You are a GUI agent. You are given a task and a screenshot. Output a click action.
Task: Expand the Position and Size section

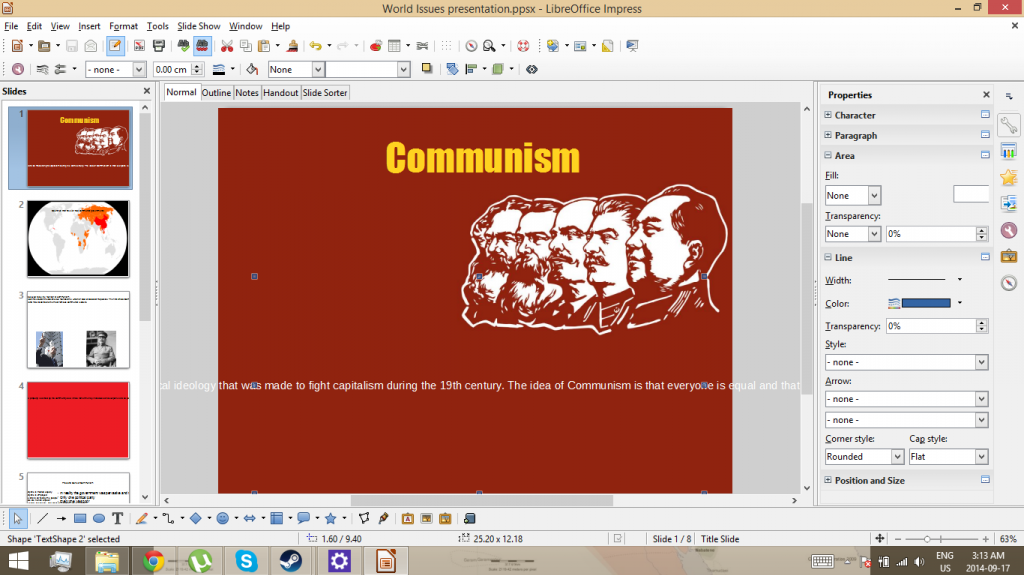[827, 480]
